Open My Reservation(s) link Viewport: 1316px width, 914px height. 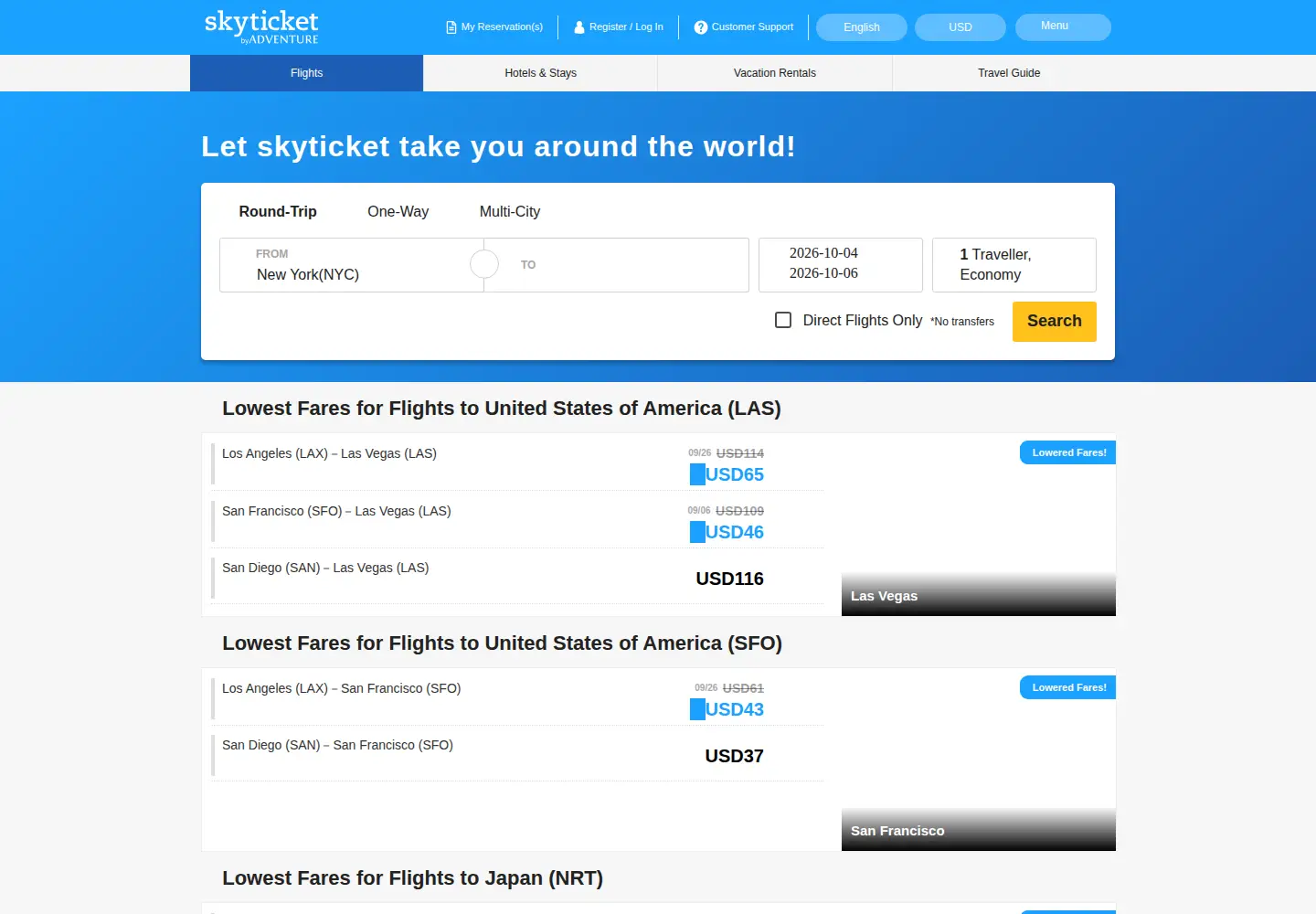494,27
